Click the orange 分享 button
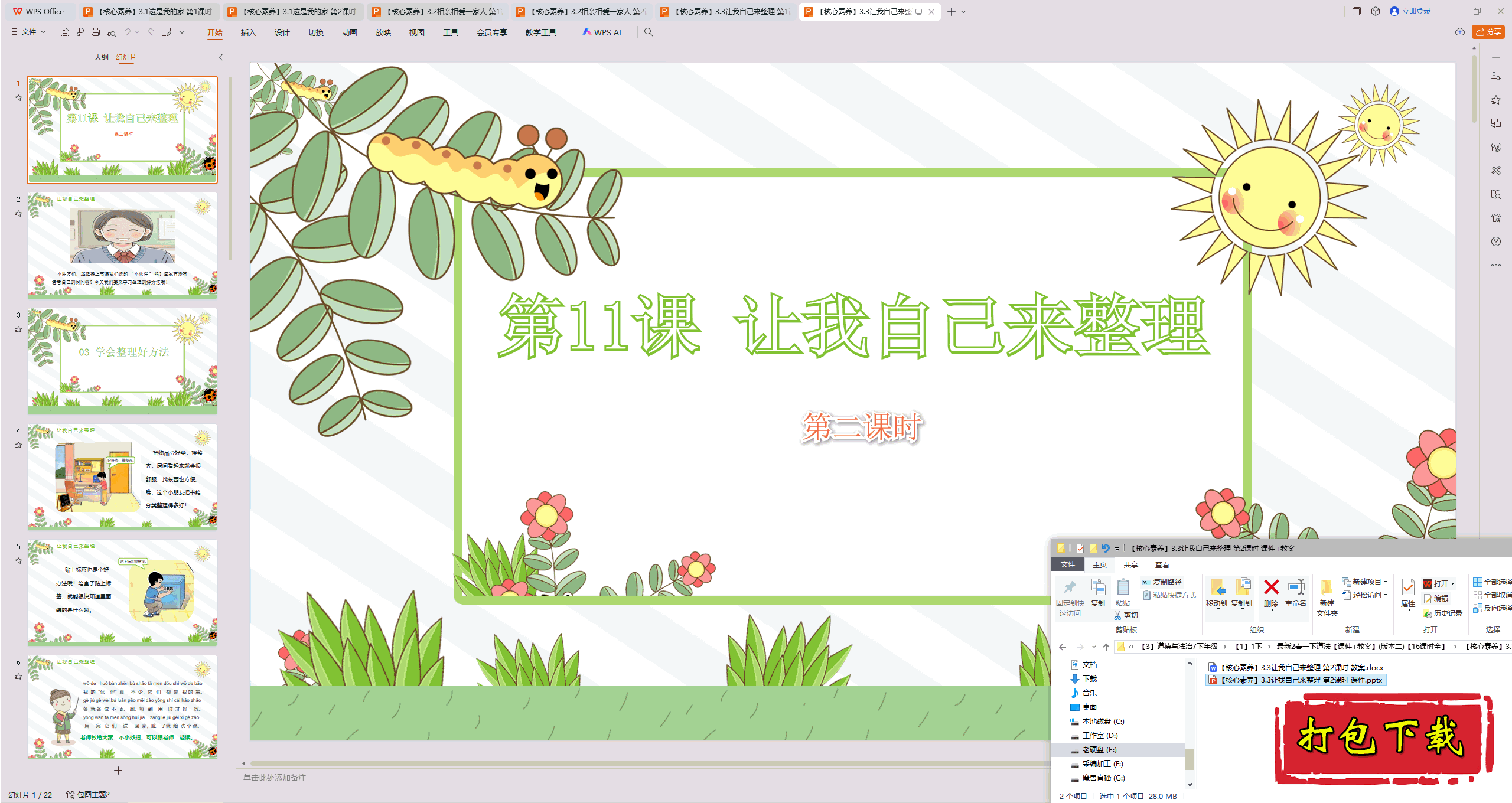Viewport: 1512px width, 803px height. [1488, 32]
